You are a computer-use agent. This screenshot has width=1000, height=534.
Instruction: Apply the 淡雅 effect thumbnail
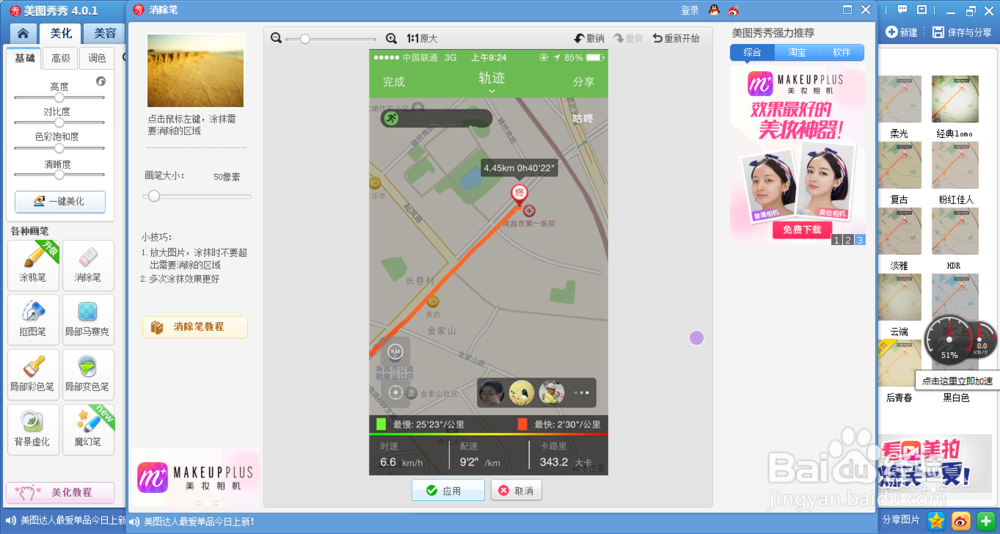point(899,231)
